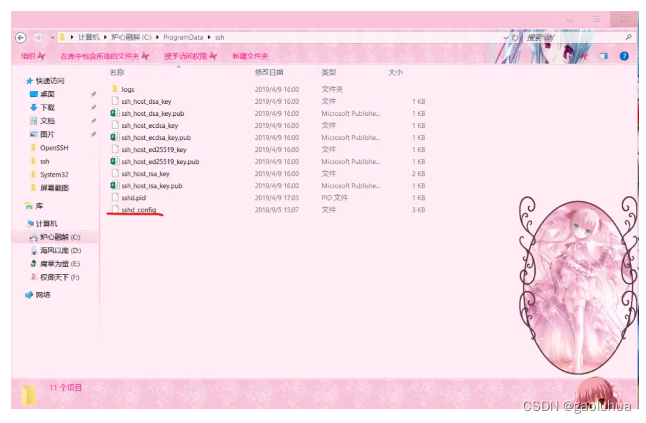Click the 2 KB size of ssh_host_rsa_key

click(418, 173)
